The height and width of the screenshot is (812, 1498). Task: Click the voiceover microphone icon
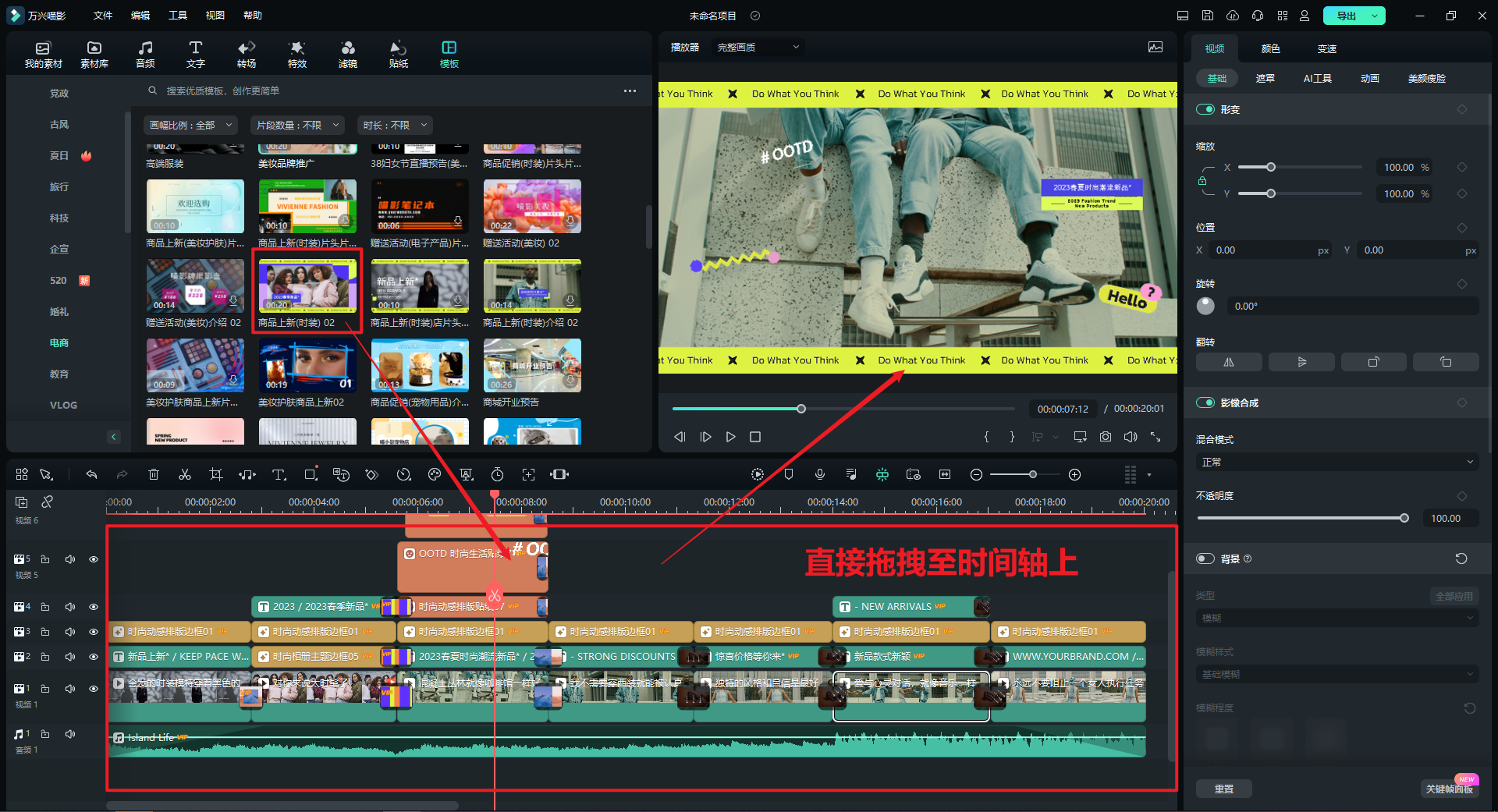click(x=820, y=474)
